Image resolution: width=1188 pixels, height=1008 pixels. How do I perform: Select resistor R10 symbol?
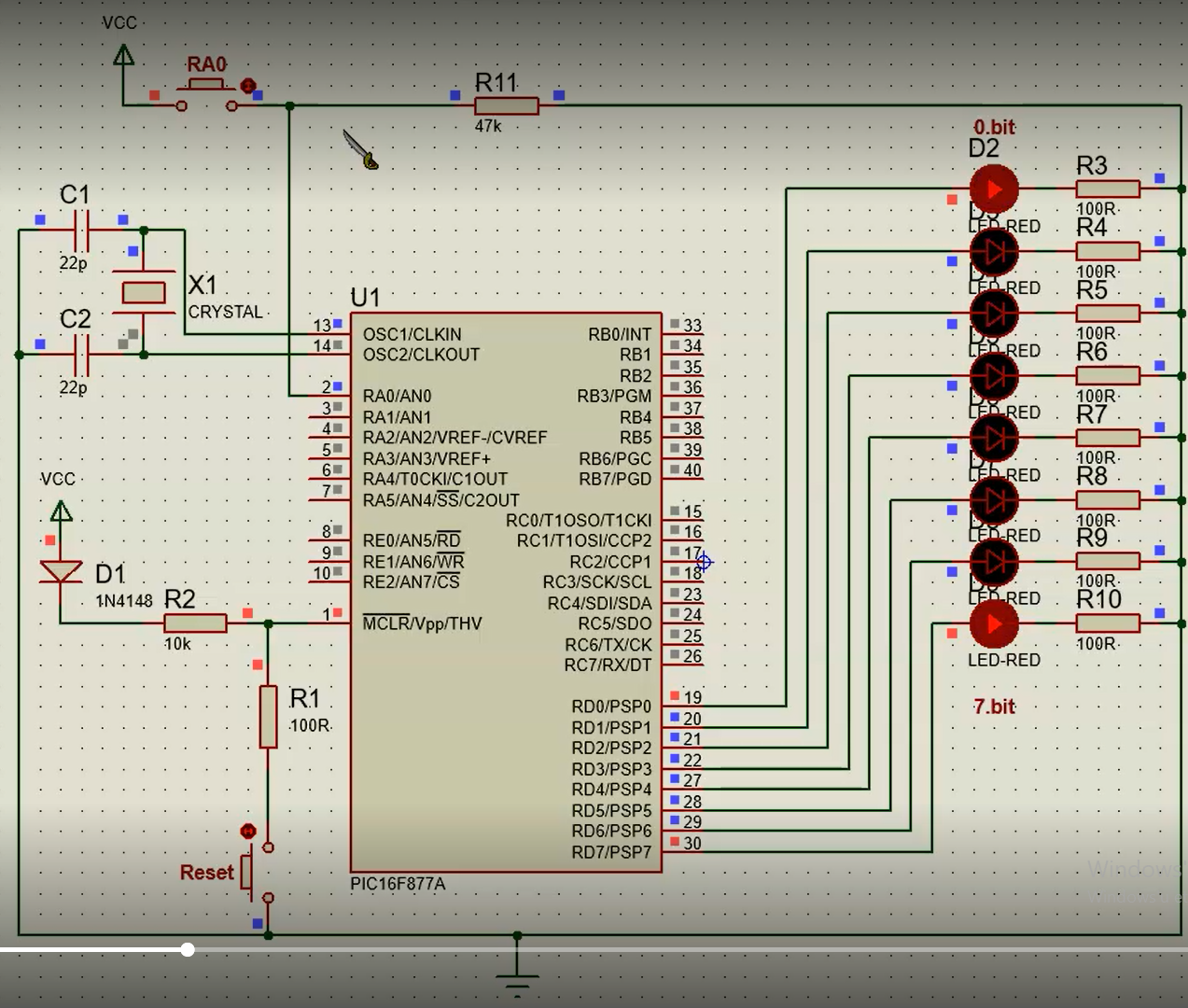1108,623
